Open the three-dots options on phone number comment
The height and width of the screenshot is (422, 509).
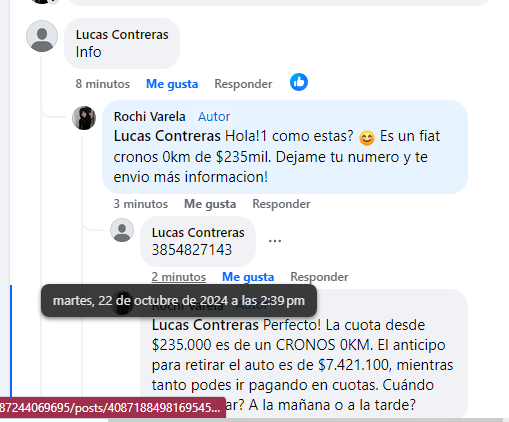click(275, 241)
